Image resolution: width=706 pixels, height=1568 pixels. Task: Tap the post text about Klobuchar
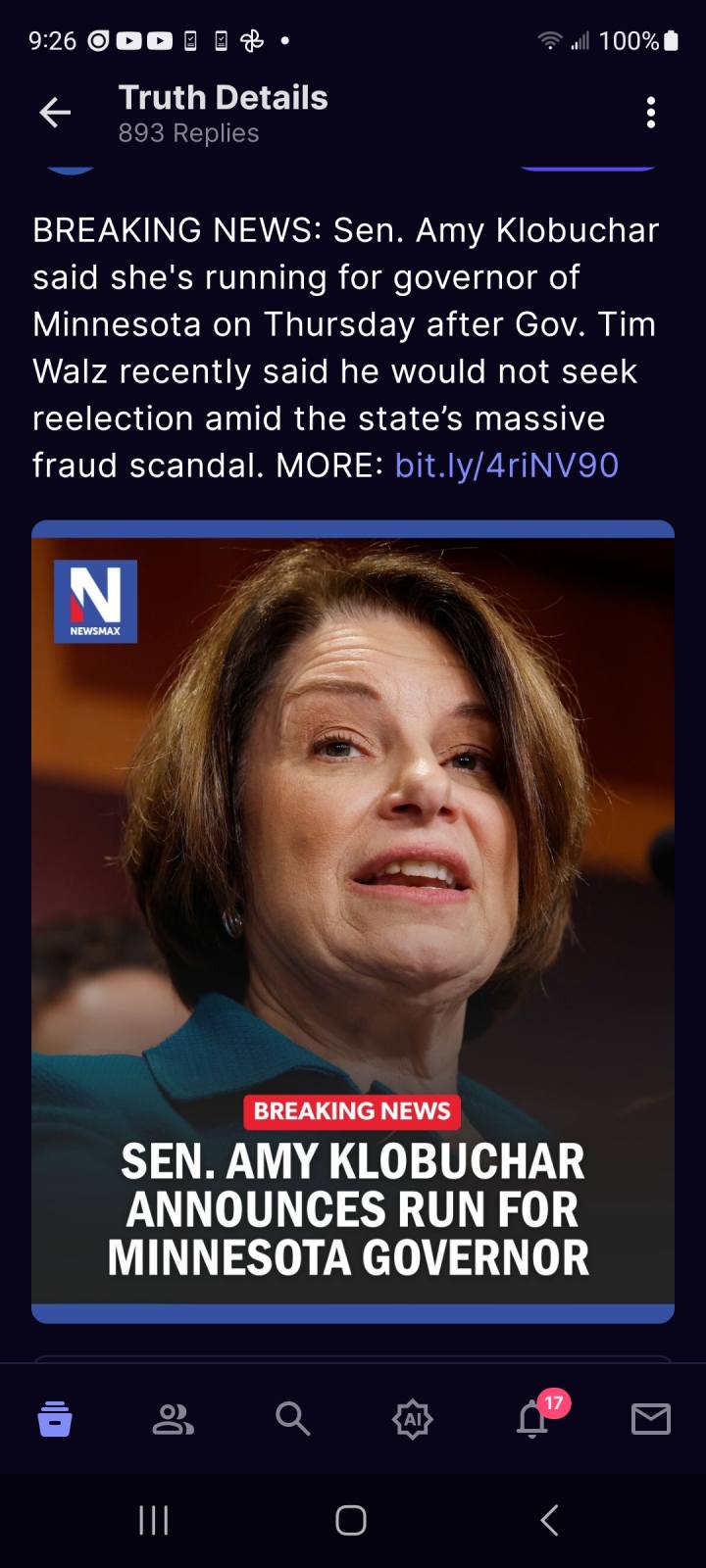click(x=345, y=347)
